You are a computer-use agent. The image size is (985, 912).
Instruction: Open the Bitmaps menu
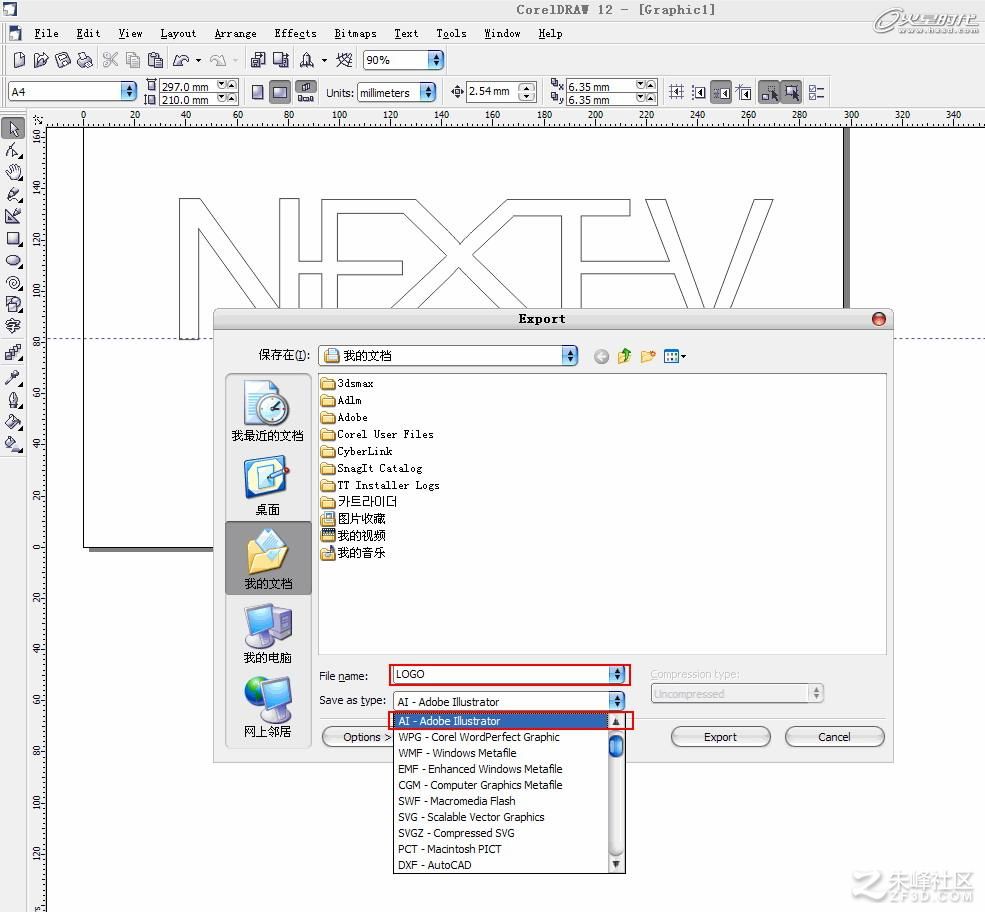click(356, 33)
